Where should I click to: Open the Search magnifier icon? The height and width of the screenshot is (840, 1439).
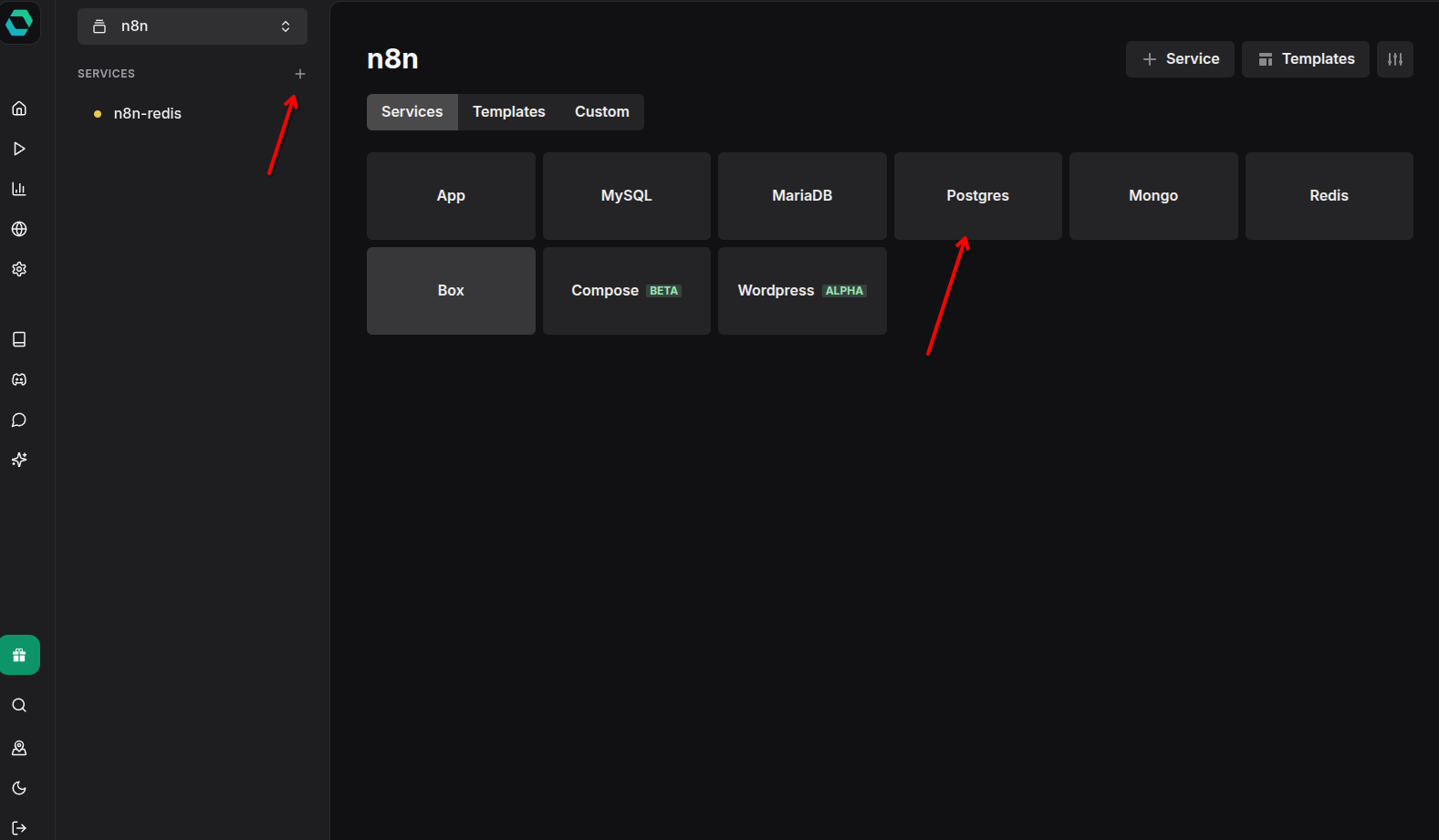pos(19,705)
